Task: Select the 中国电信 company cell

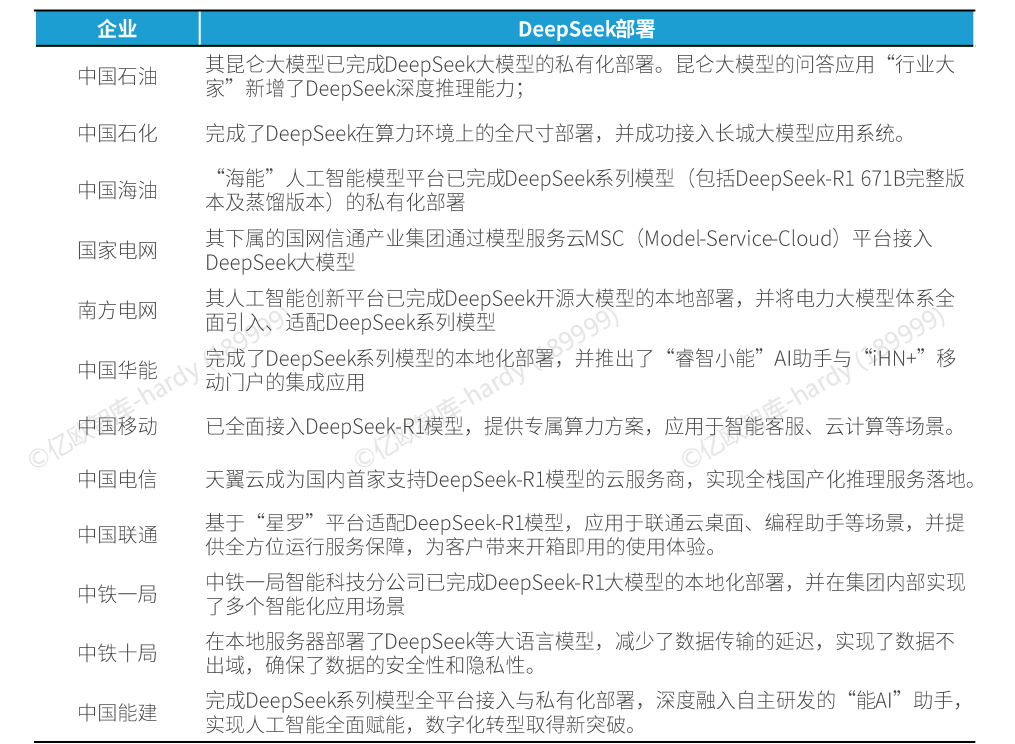Action: point(117,480)
